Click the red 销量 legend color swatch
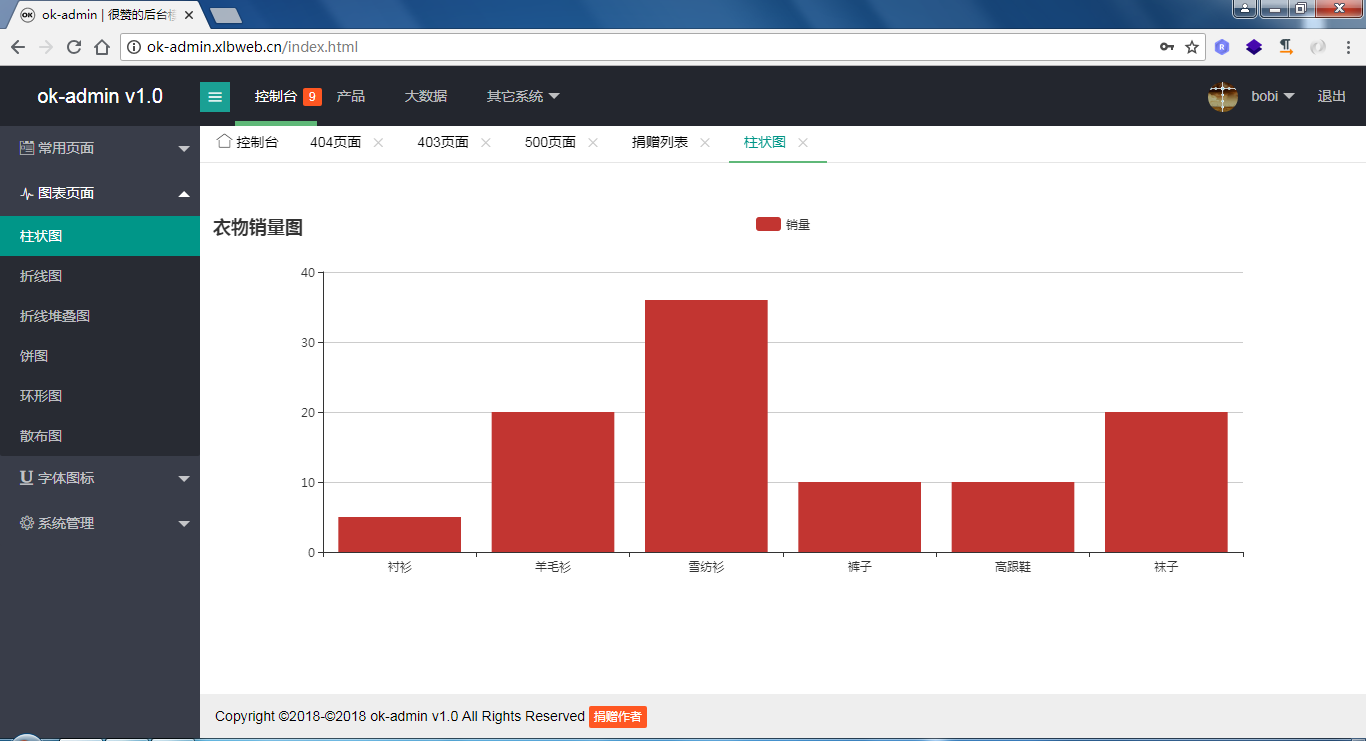 (x=767, y=224)
